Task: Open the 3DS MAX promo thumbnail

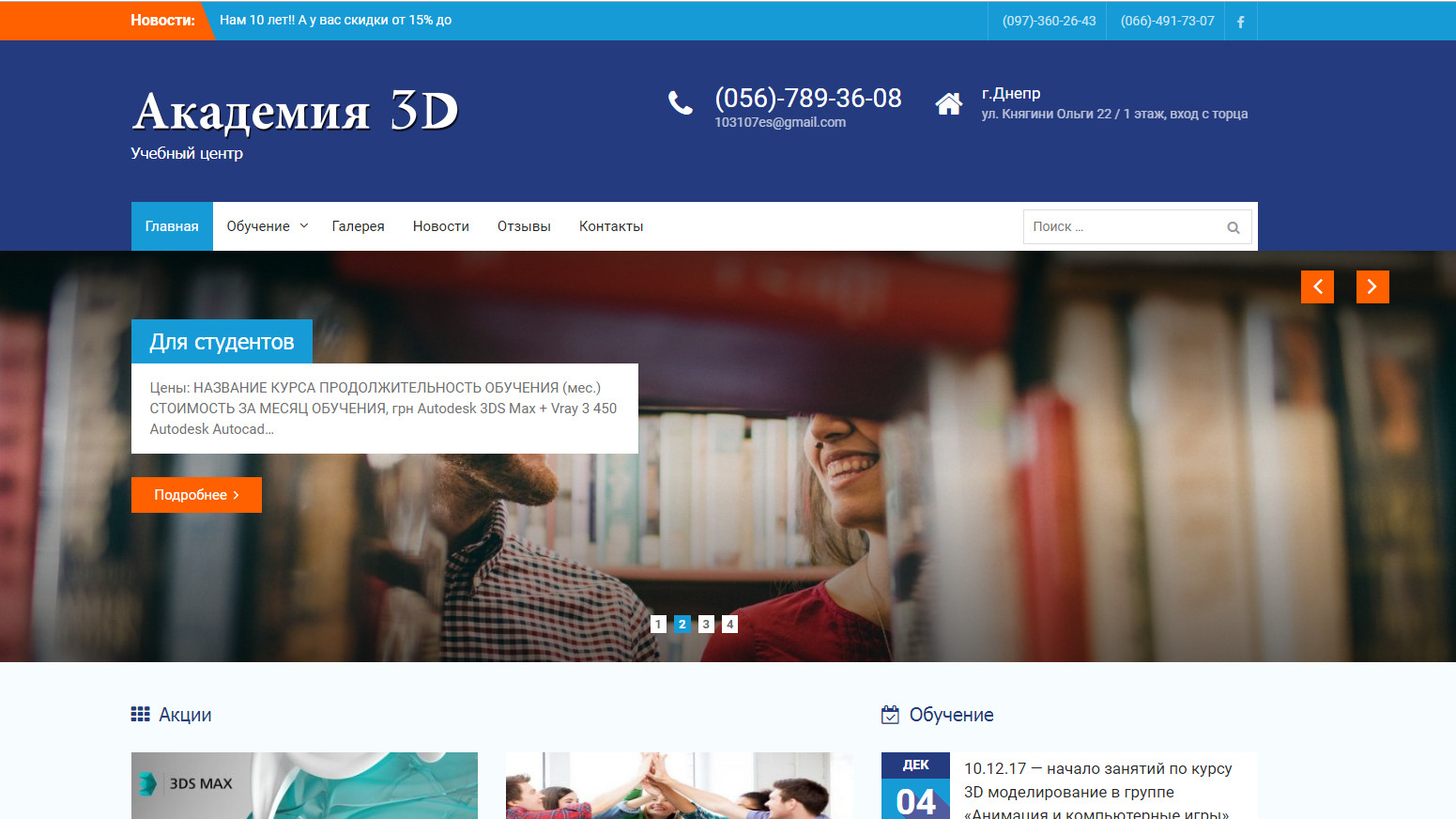Action: (x=304, y=785)
